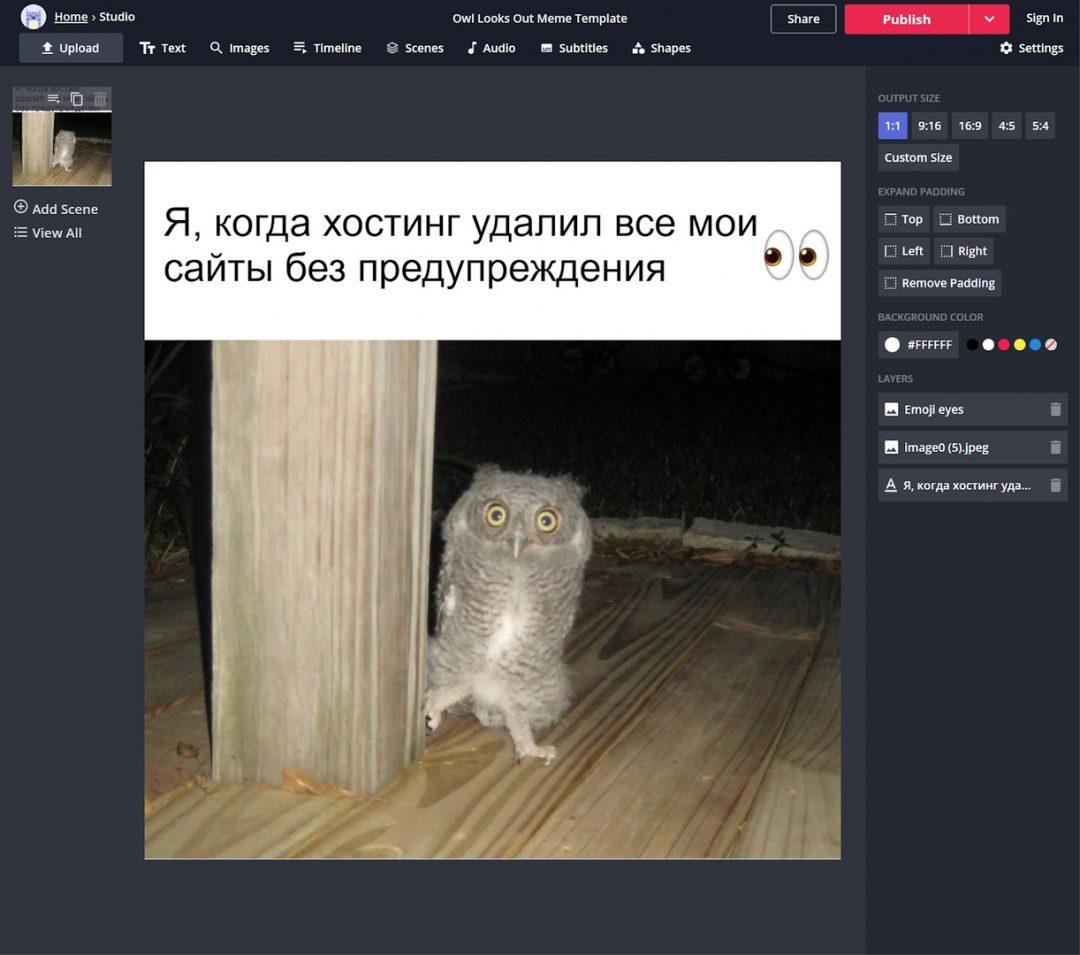Viewport: 1080px width, 955px height.
Task: Duplicate the scene using the copy icon on thumbnail
Action: click(x=76, y=99)
